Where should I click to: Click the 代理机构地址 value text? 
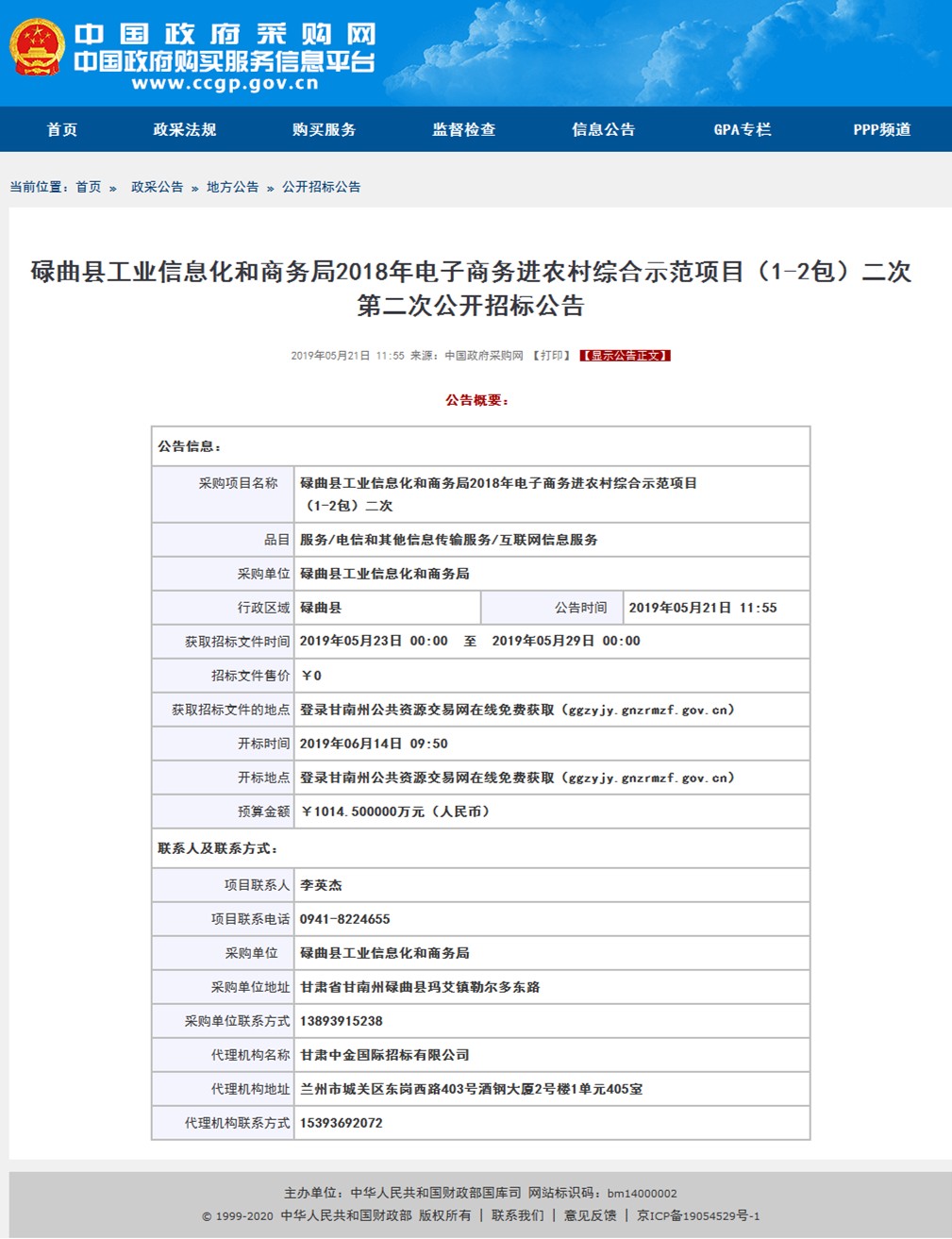pyautogui.click(x=471, y=1089)
